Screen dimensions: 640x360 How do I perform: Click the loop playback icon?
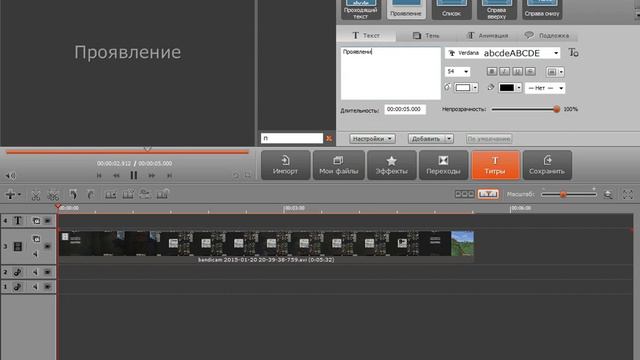(236, 176)
